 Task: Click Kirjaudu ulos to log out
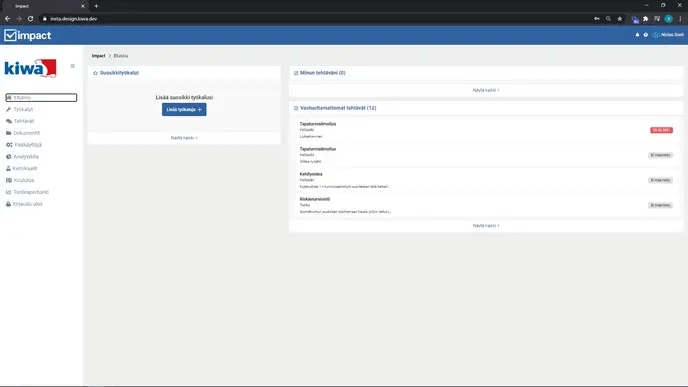click(27, 204)
